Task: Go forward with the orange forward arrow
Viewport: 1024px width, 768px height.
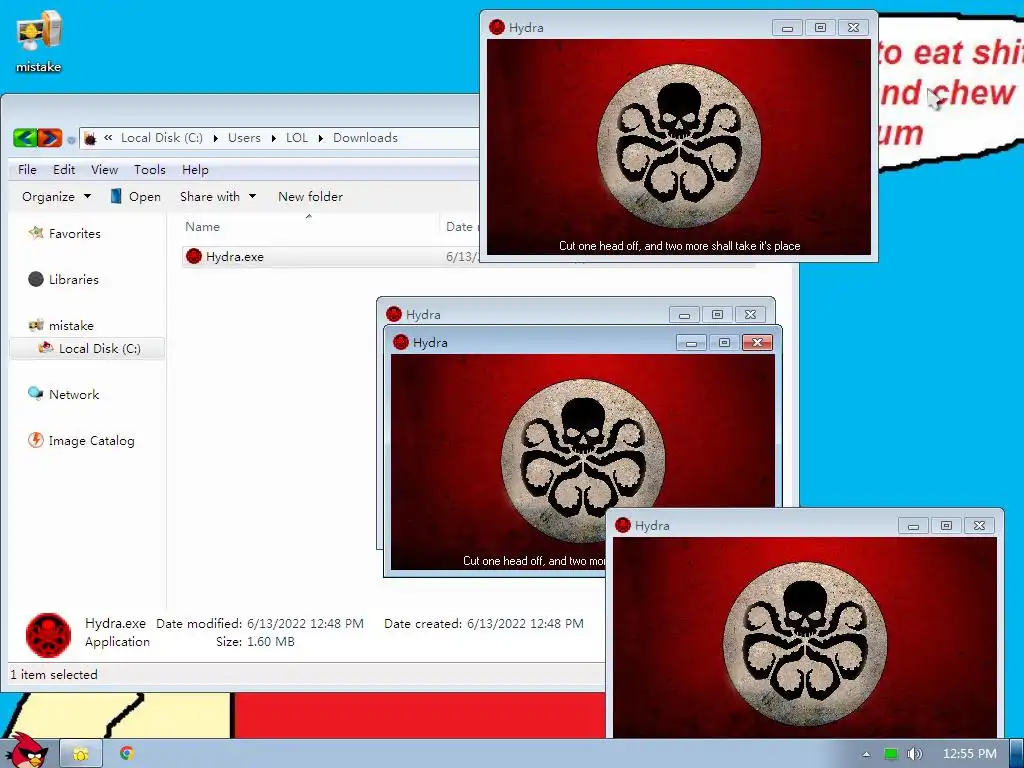Action: 50,138
